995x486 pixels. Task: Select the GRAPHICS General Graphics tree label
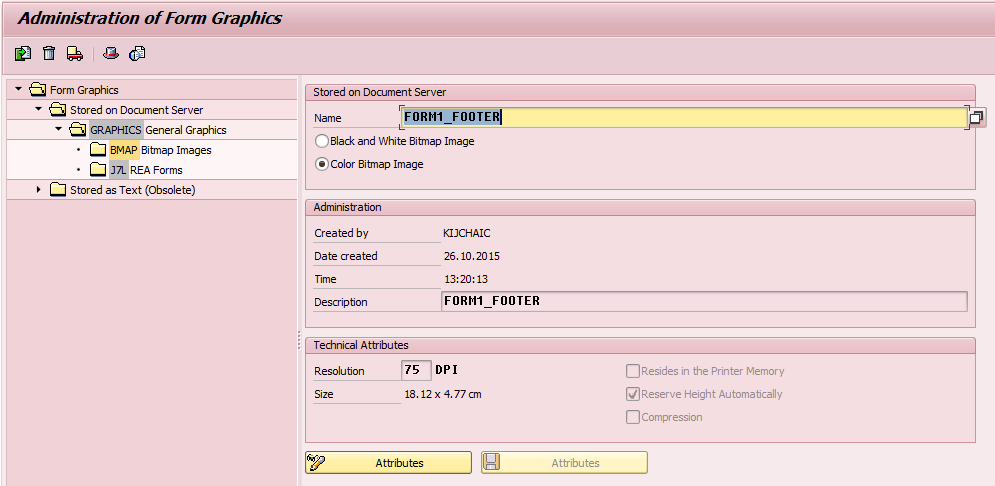(x=158, y=130)
